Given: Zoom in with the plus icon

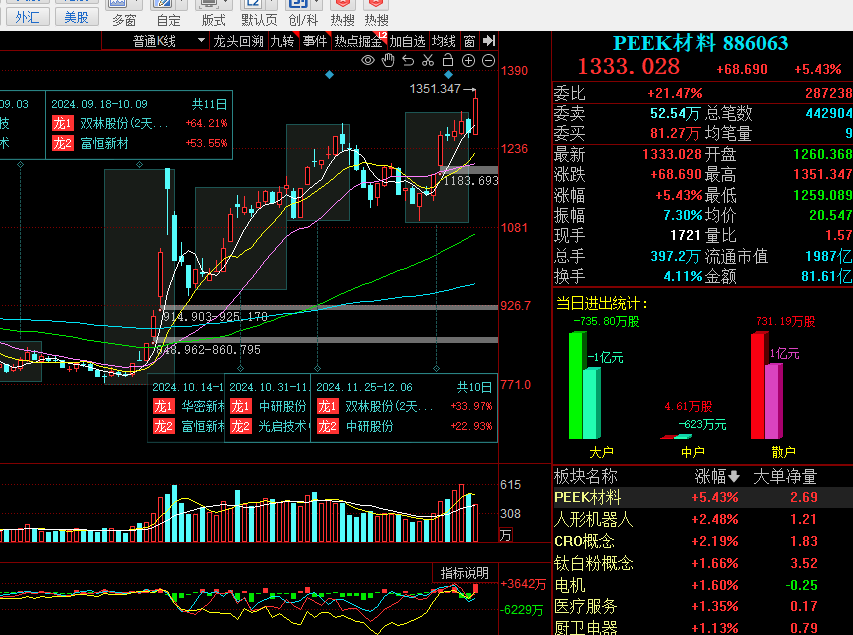Looking at the screenshot, I should click(x=468, y=60).
